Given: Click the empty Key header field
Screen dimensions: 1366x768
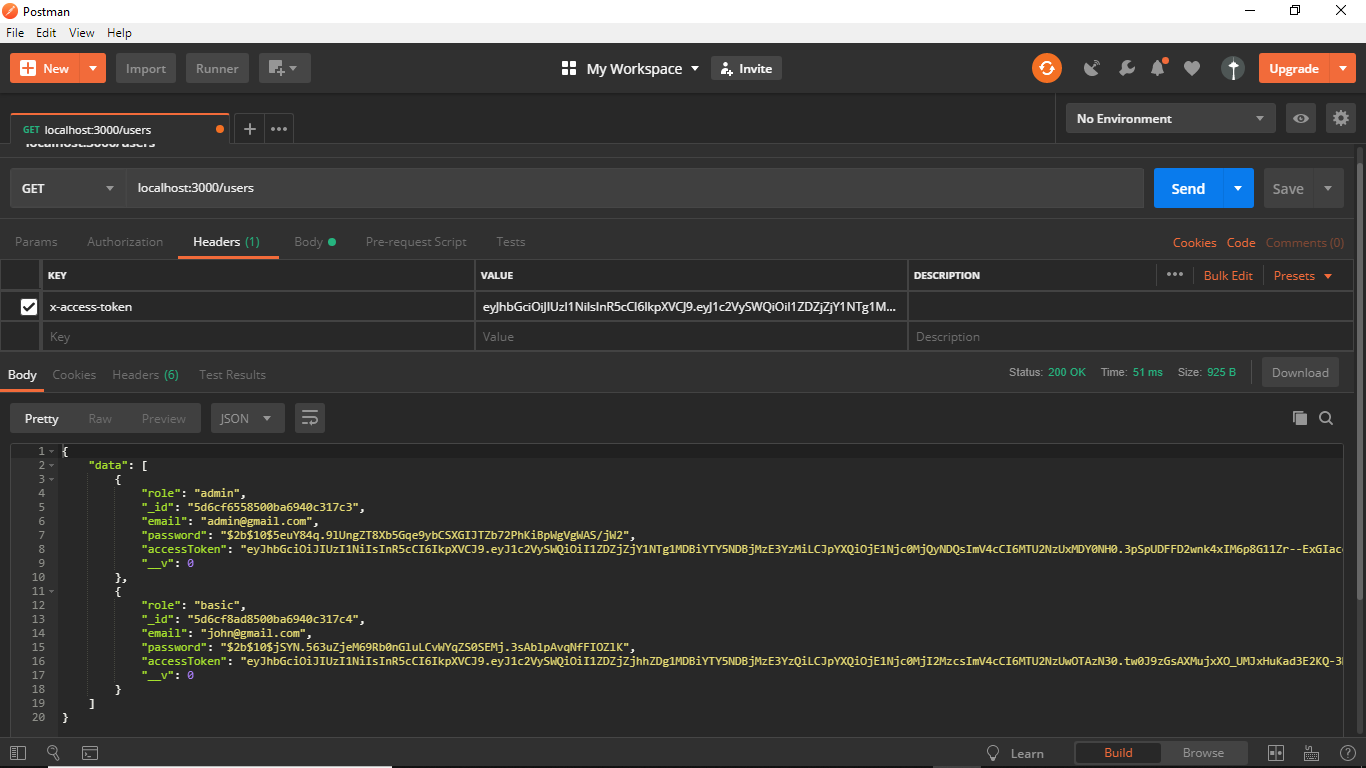Looking at the screenshot, I should (x=258, y=337).
